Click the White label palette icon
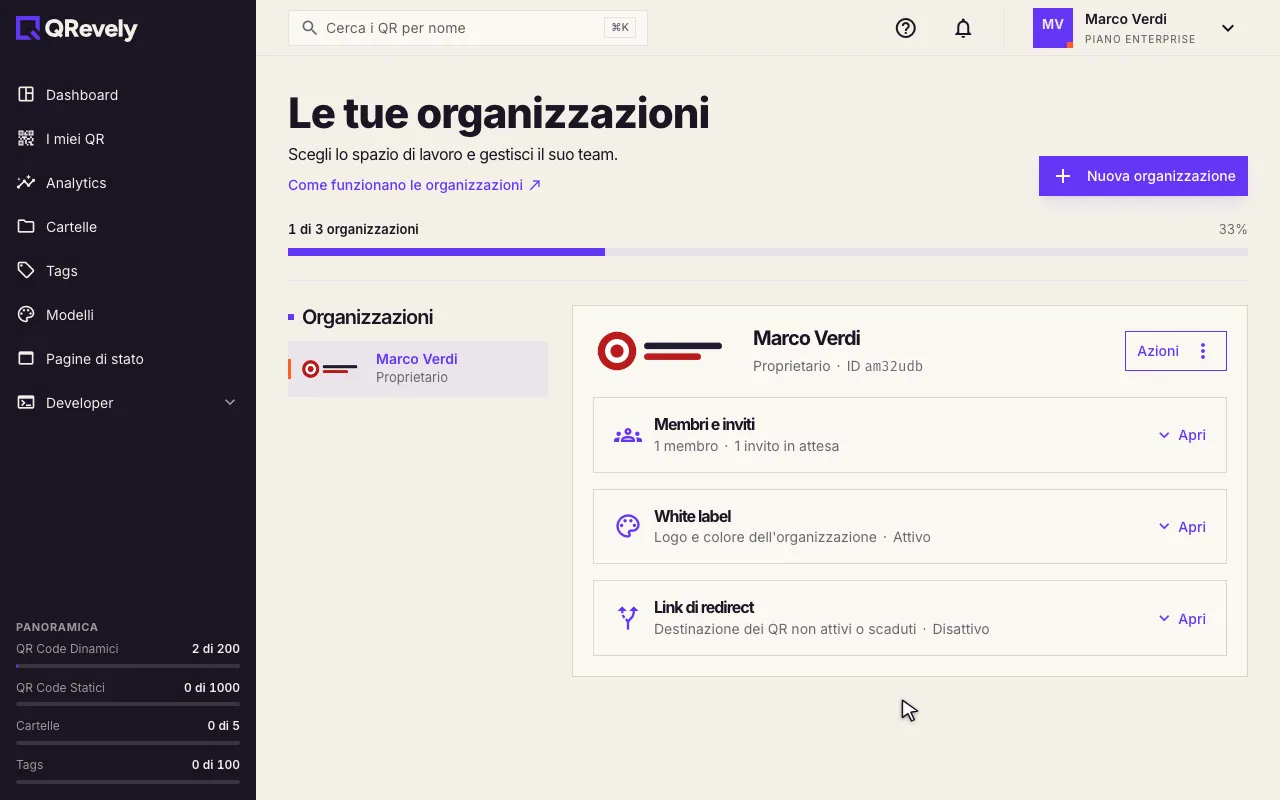This screenshot has height=800, width=1280. (628, 527)
